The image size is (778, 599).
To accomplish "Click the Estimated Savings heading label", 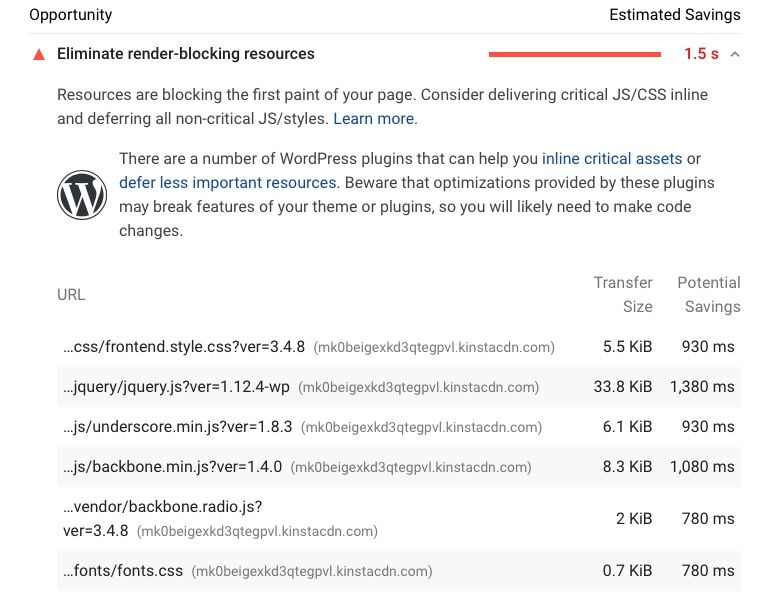I will (674, 15).
